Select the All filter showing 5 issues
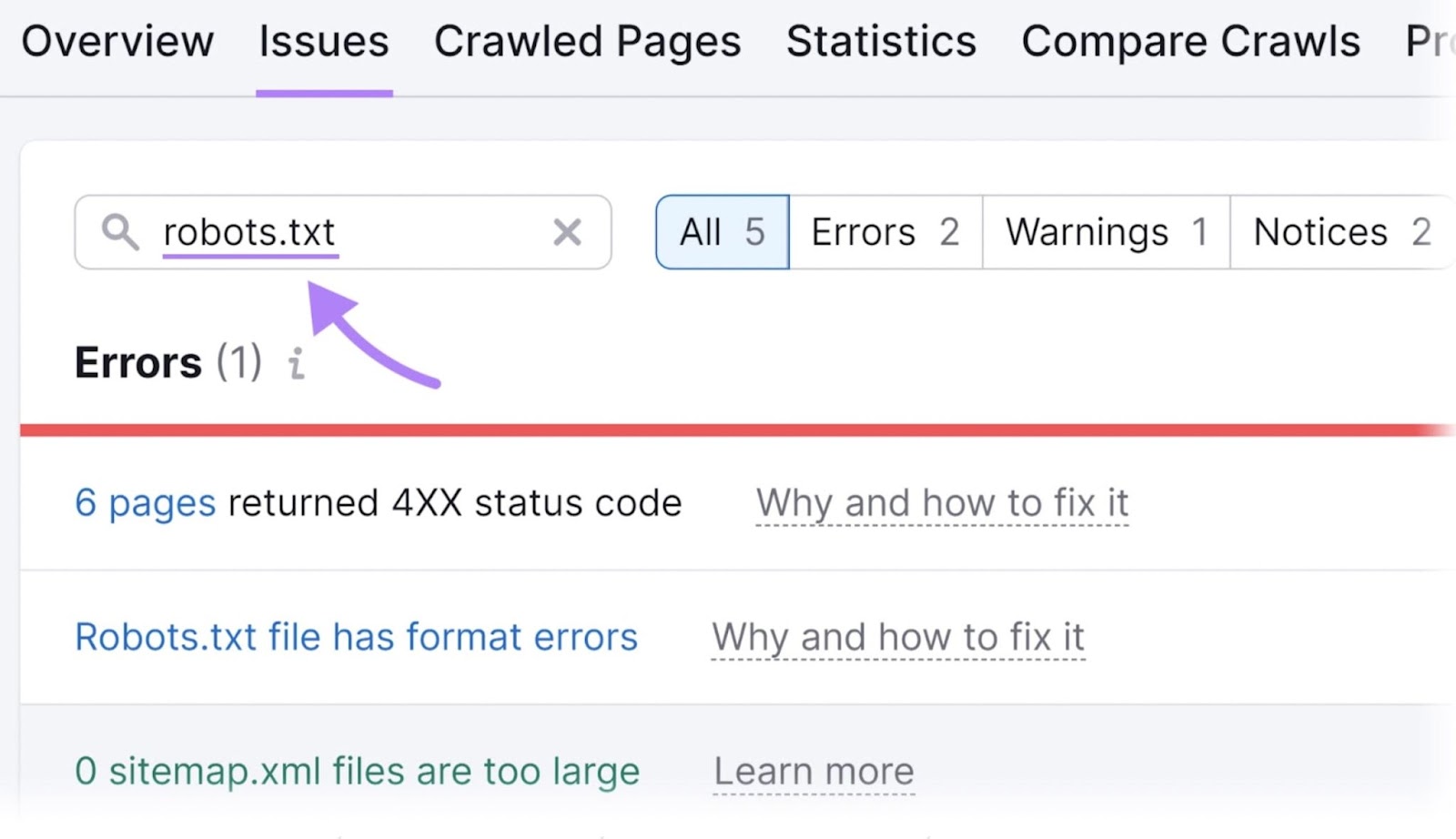This screenshot has height=839, width=1456. (x=720, y=232)
